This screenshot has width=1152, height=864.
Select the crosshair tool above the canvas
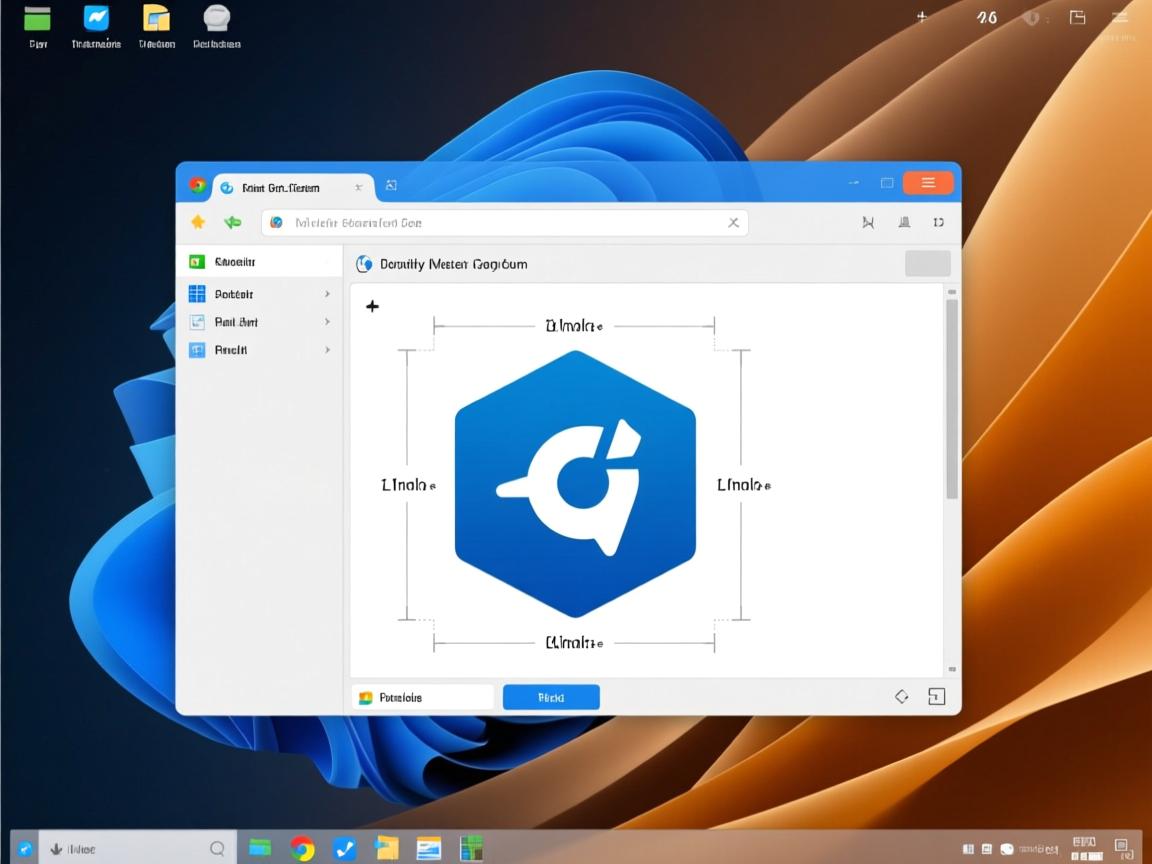pos(372,307)
